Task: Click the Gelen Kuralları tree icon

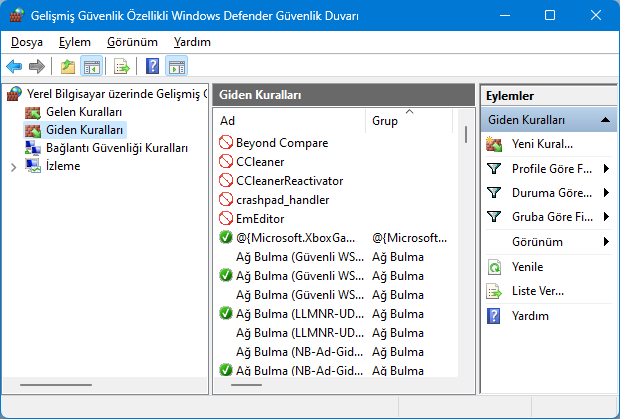Action: pyautogui.click(x=33, y=112)
